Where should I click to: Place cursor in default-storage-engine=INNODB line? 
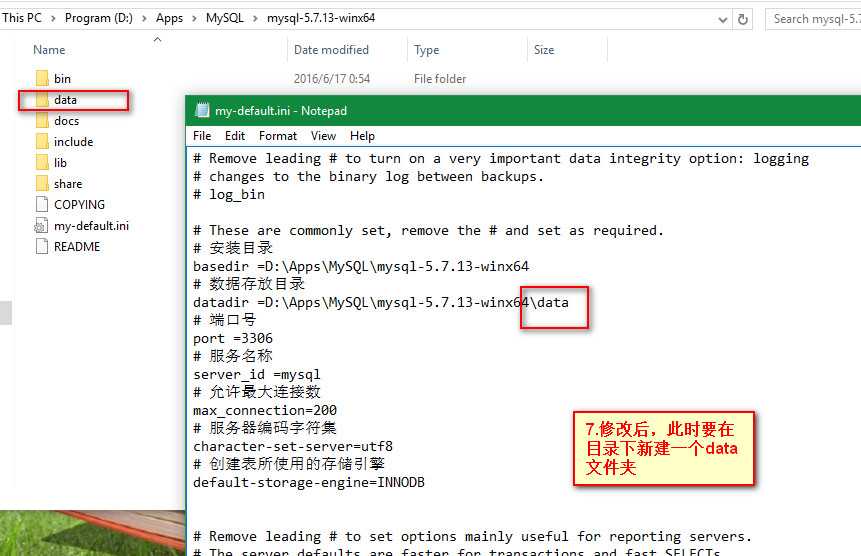coord(309,482)
